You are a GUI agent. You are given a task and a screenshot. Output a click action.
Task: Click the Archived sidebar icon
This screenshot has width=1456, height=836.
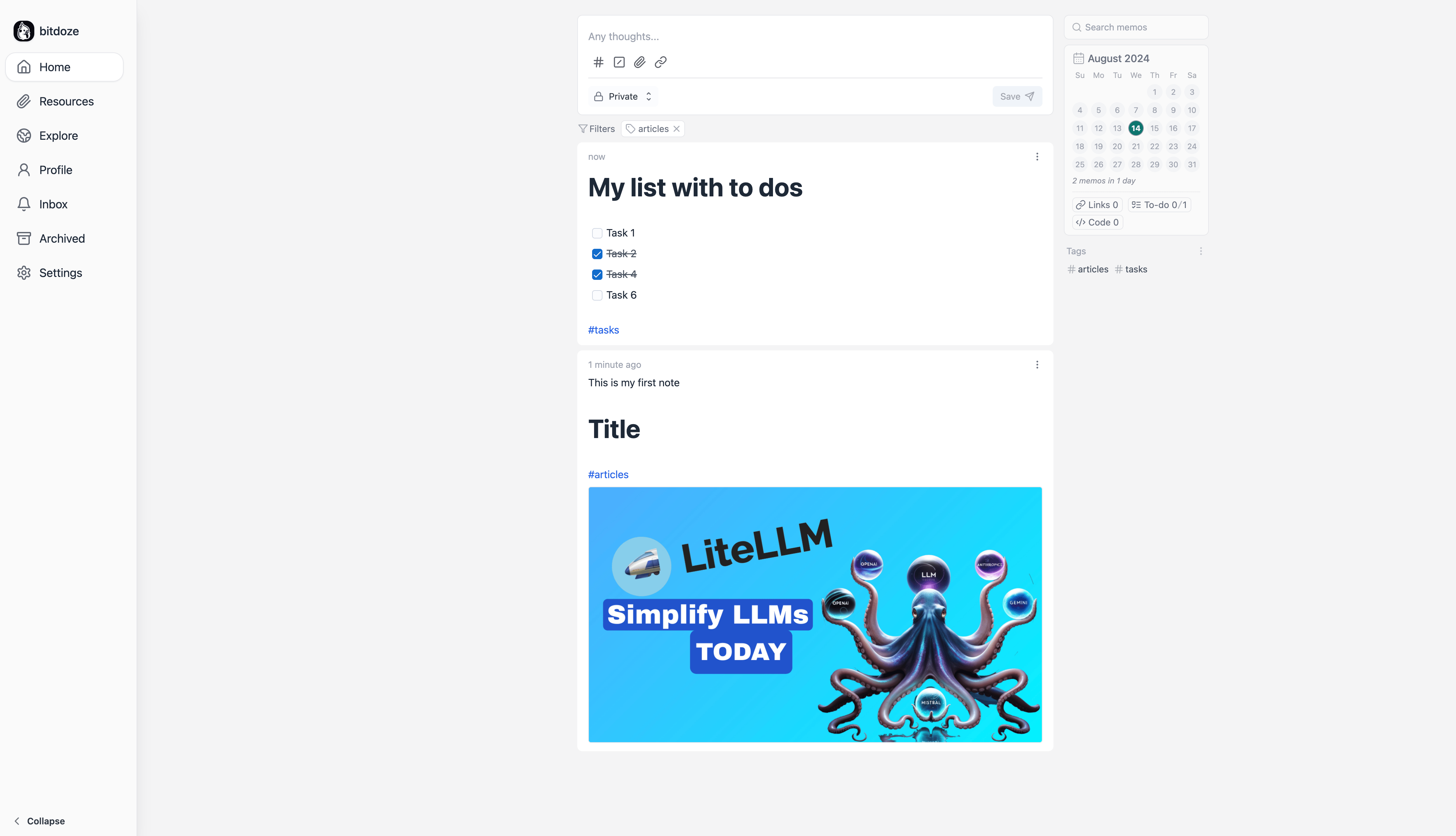24,238
